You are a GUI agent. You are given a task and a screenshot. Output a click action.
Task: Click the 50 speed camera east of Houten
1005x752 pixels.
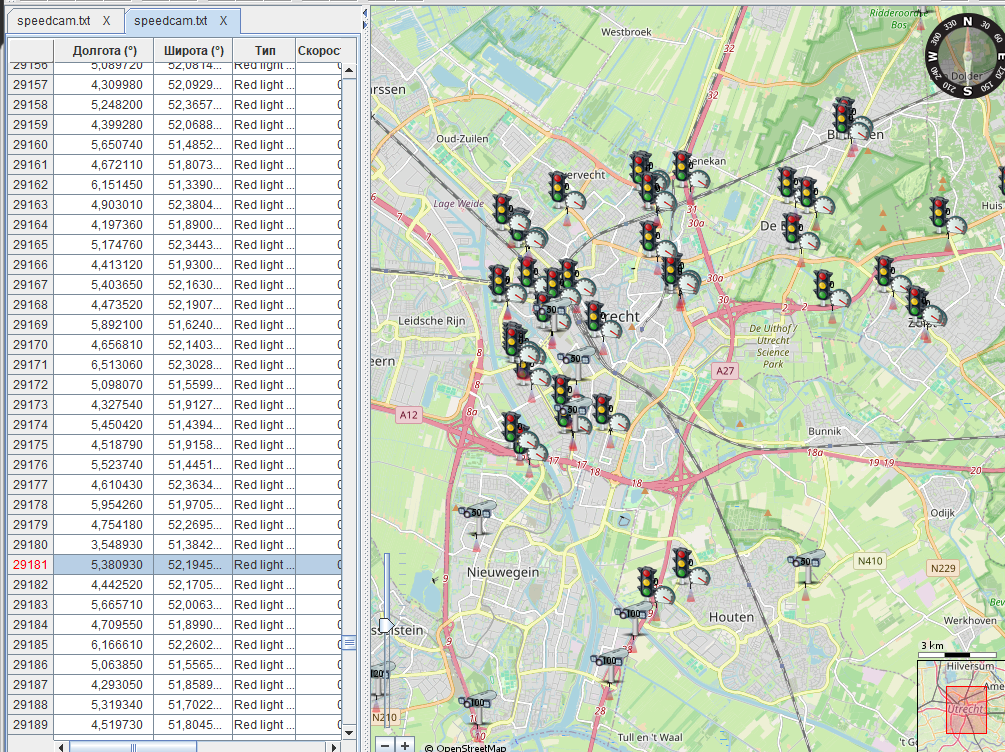(x=806, y=565)
